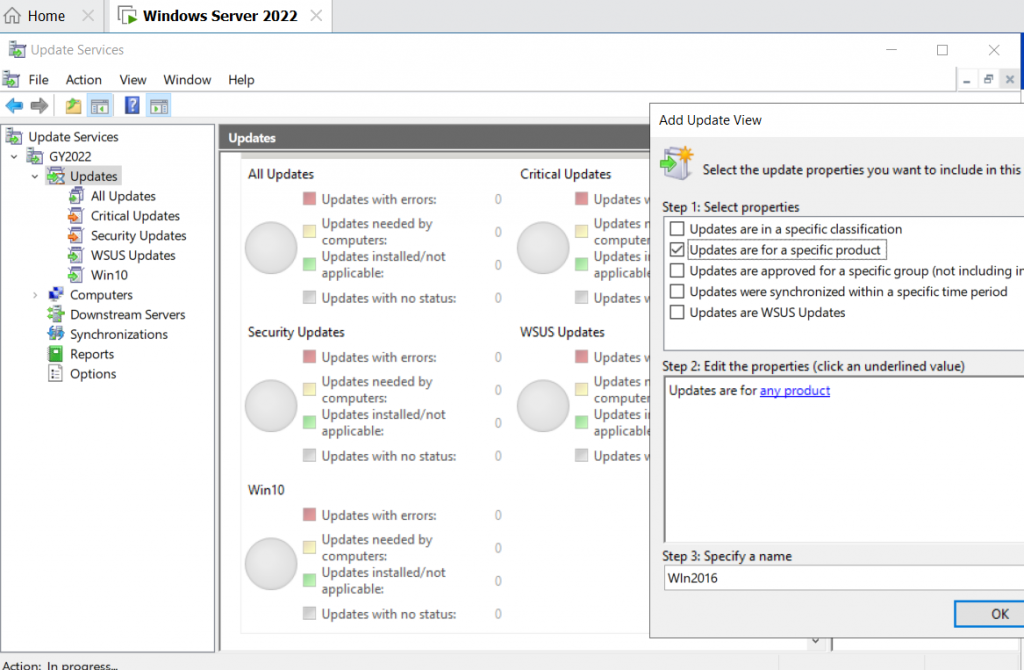This screenshot has height=670, width=1024.
Task: Open the File menu
Action: (x=39, y=80)
